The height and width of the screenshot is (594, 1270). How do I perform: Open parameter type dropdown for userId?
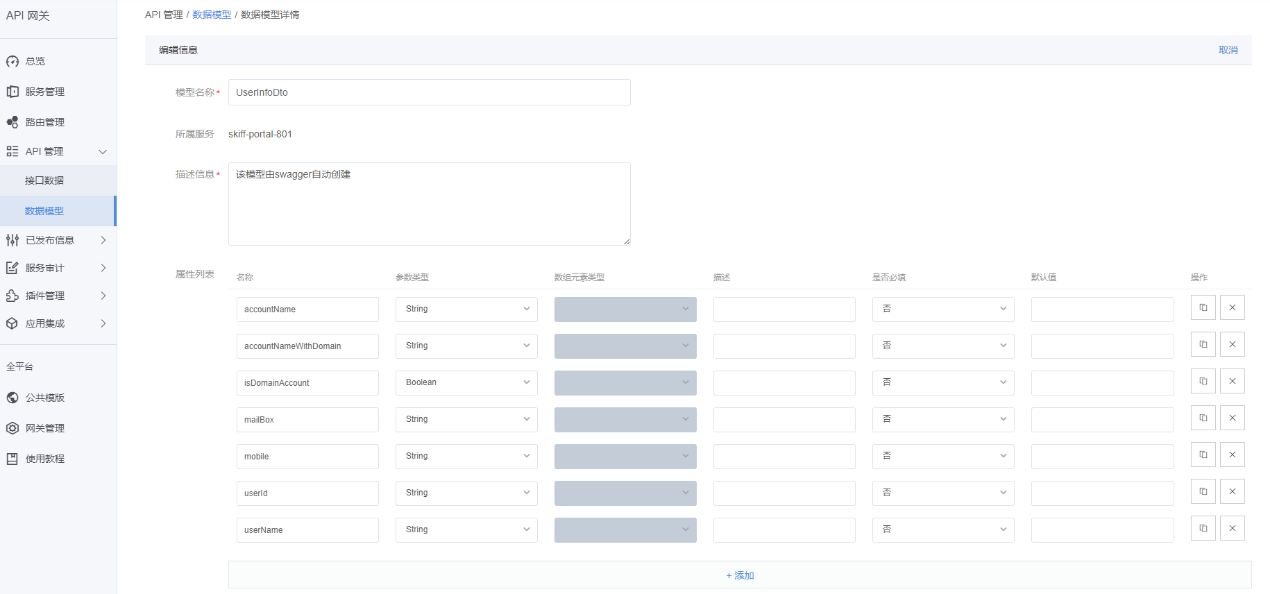point(466,492)
